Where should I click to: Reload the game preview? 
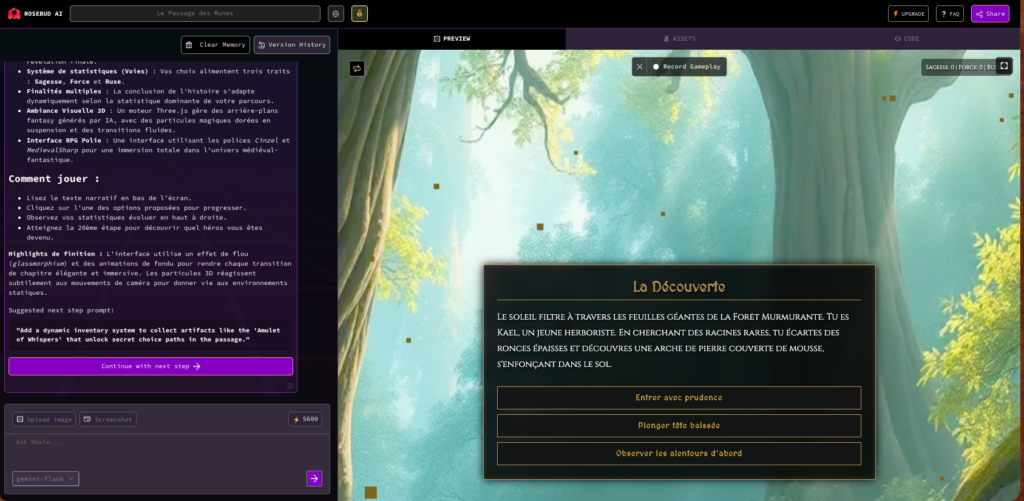[356, 68]
